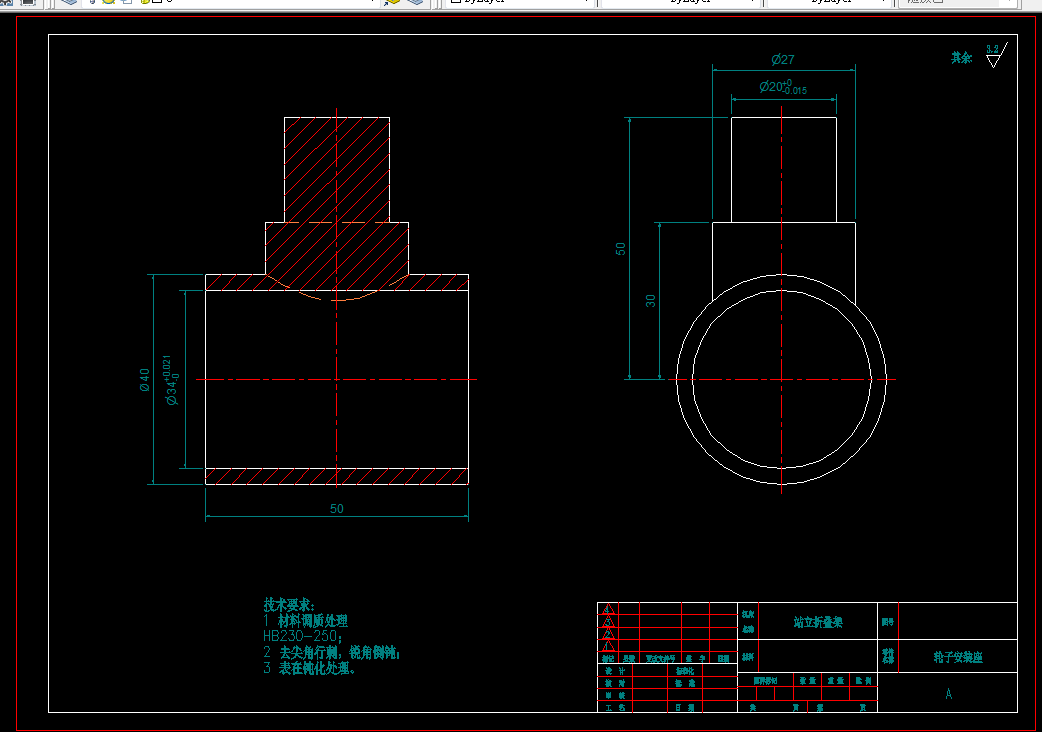
Task: Pick the vertical 30 dimension text
Action: pos(651,301)
